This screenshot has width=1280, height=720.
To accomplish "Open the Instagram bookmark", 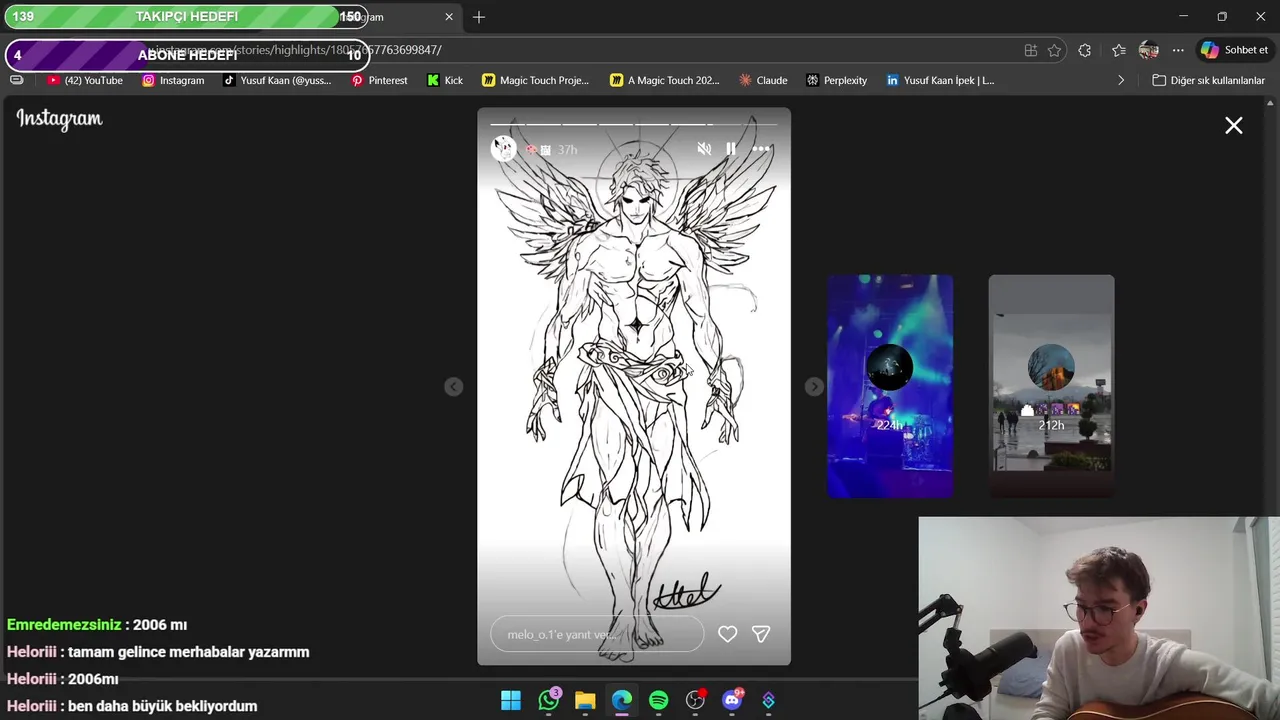I will [x=173, y=80].
